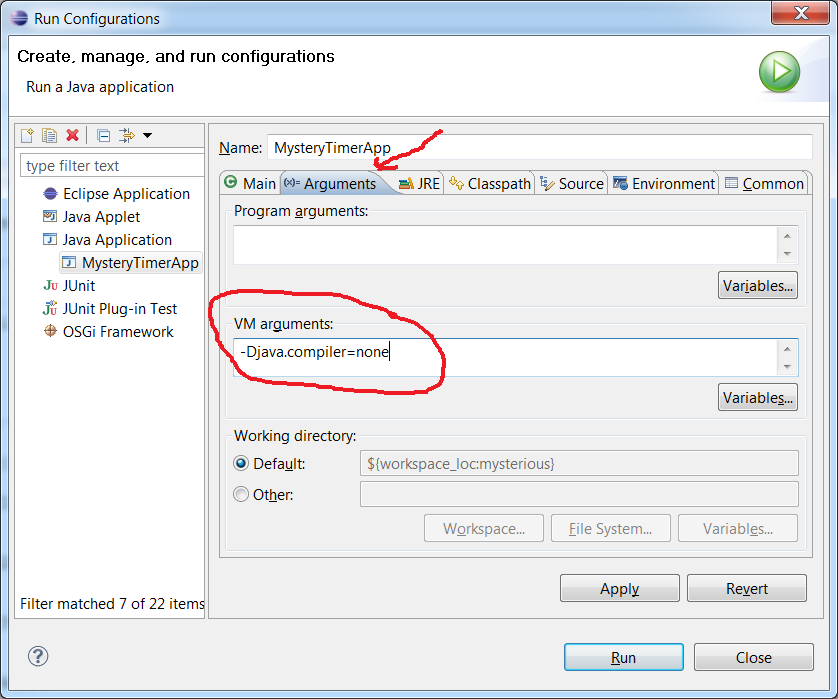Click the Eclipse Application icon

[x=50, y=193]
